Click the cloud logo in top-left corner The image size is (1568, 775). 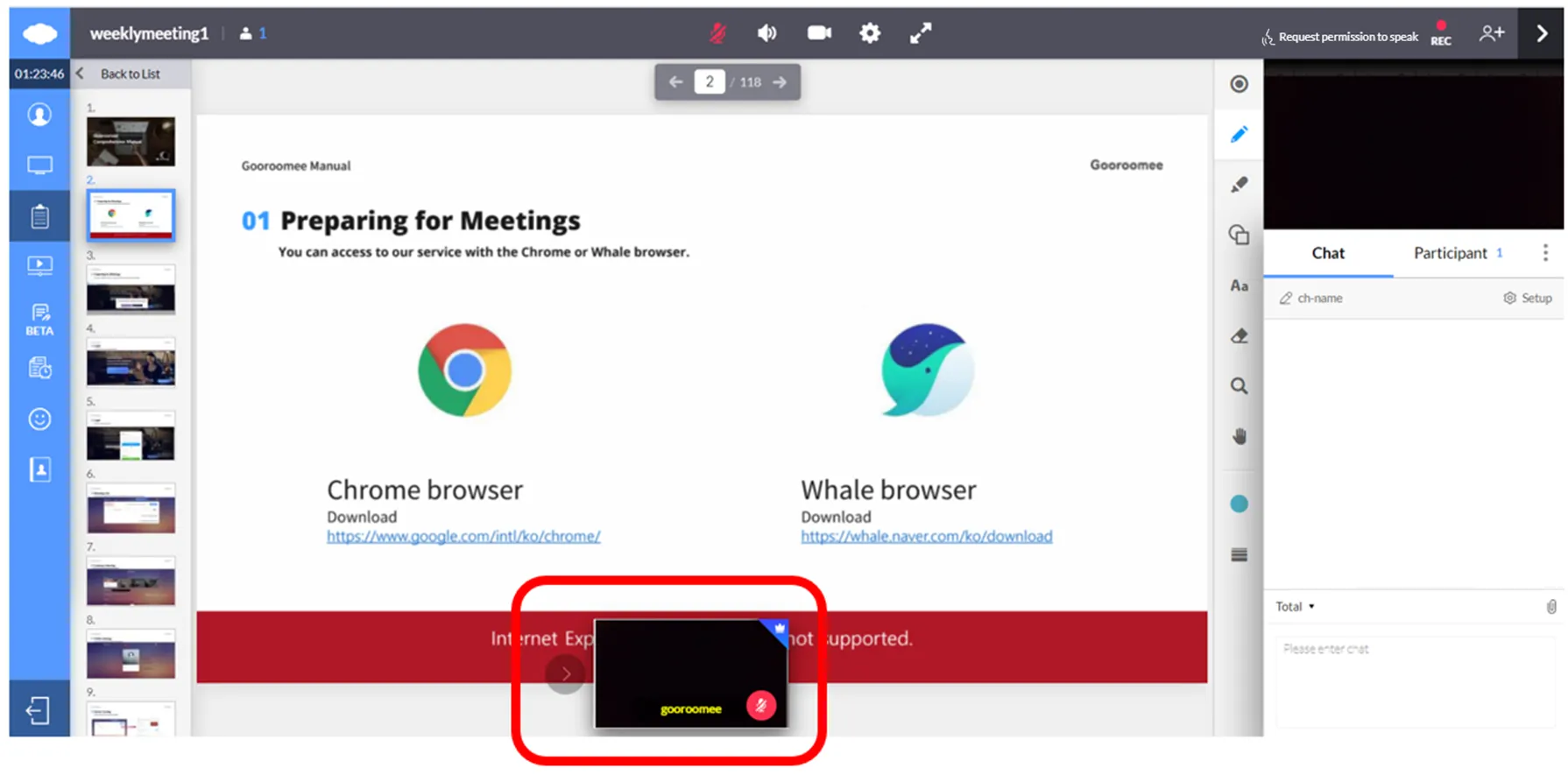coord(39,33)
